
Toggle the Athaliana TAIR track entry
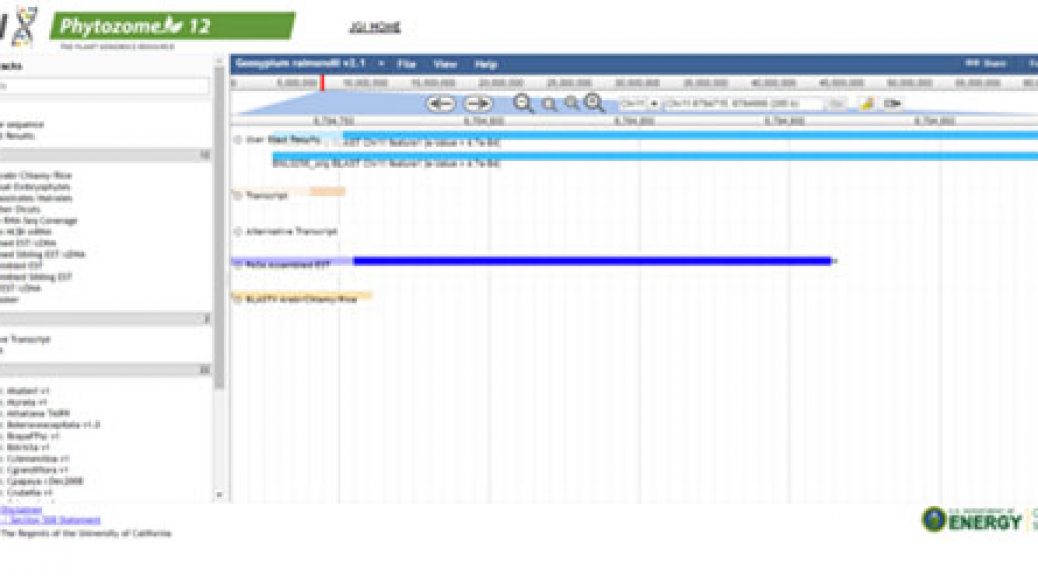[x=36, y=413]
